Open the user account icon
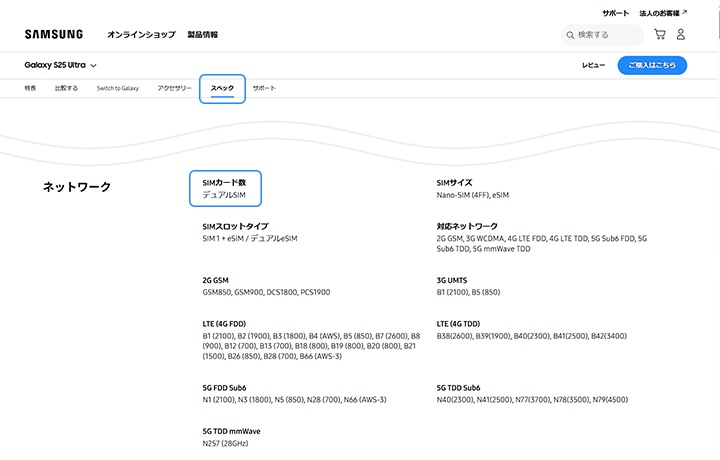 (681, 34)
